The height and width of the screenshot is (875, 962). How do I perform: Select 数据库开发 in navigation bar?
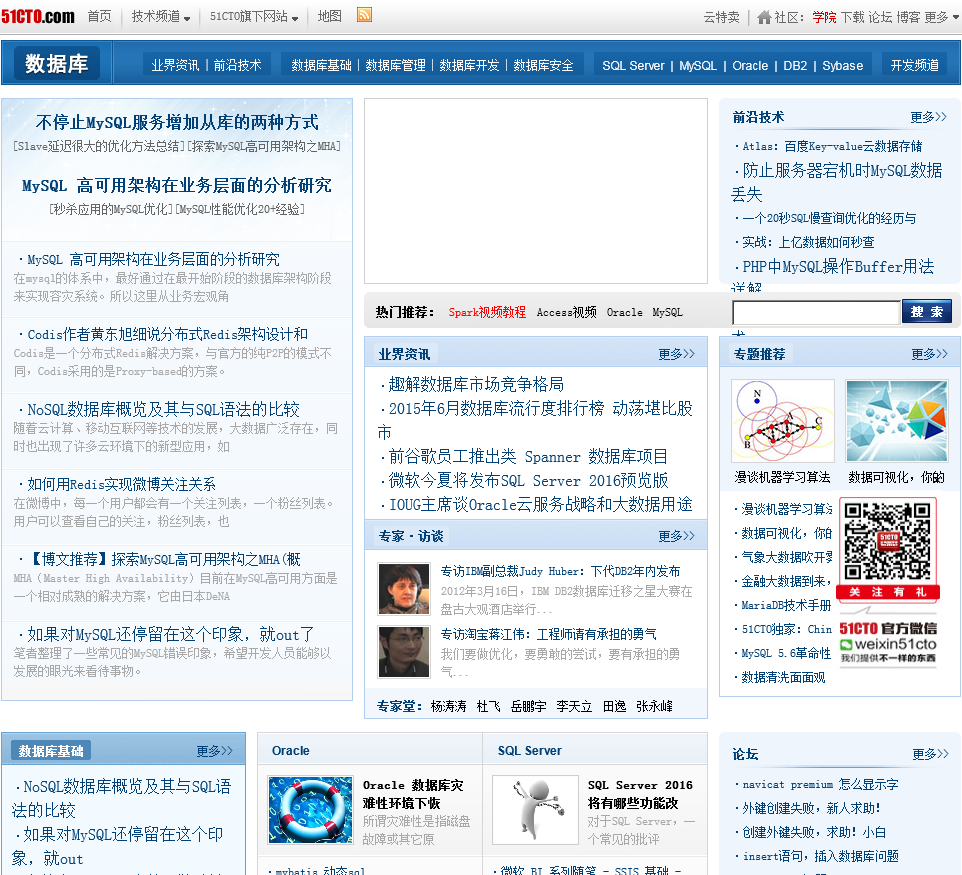click(x=469, y=65)
